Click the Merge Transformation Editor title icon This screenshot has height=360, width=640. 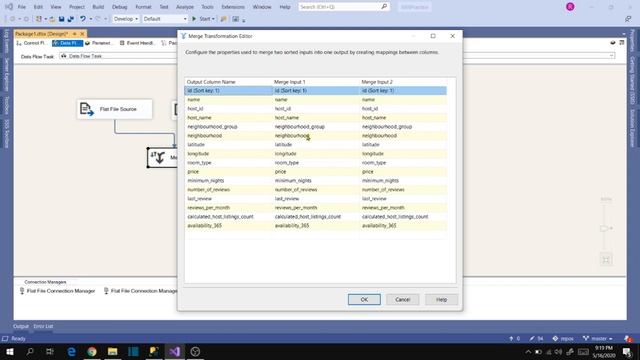[184, 36]
